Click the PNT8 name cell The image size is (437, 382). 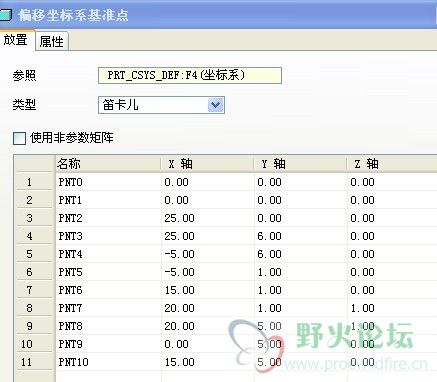pyautogui.click(x=108, y=326)
